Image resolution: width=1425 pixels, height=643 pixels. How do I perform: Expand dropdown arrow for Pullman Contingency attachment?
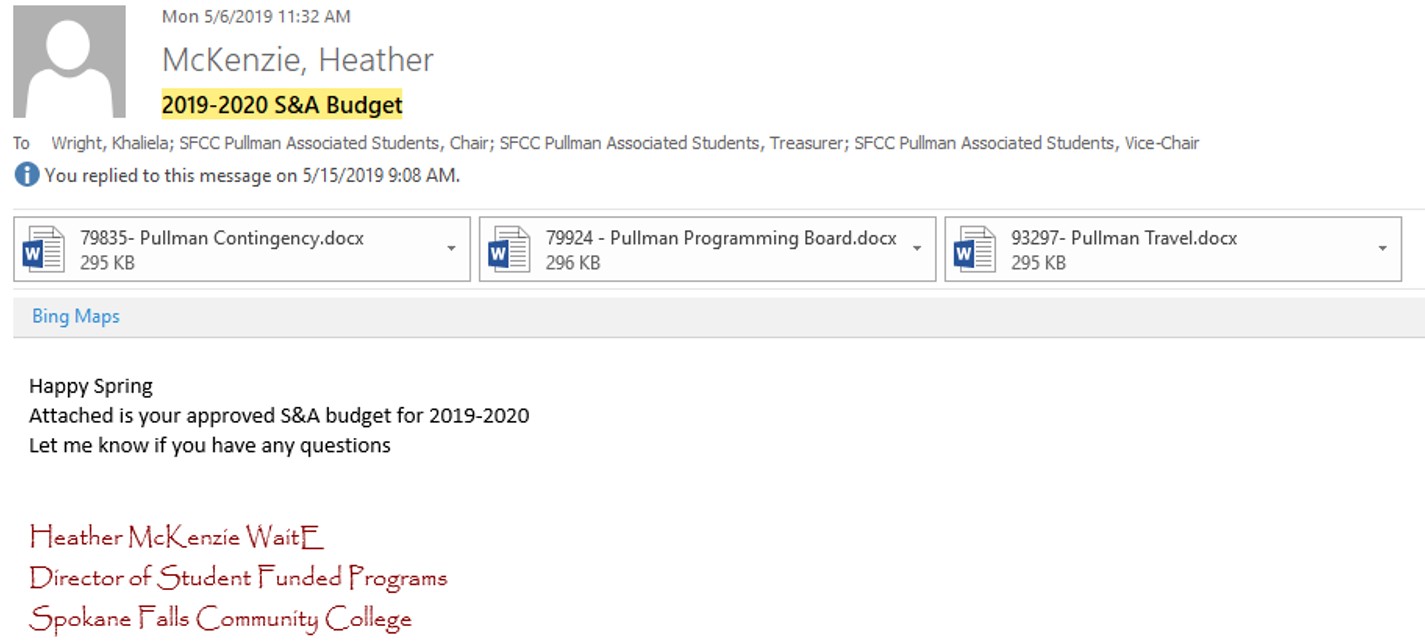[451, 249]
